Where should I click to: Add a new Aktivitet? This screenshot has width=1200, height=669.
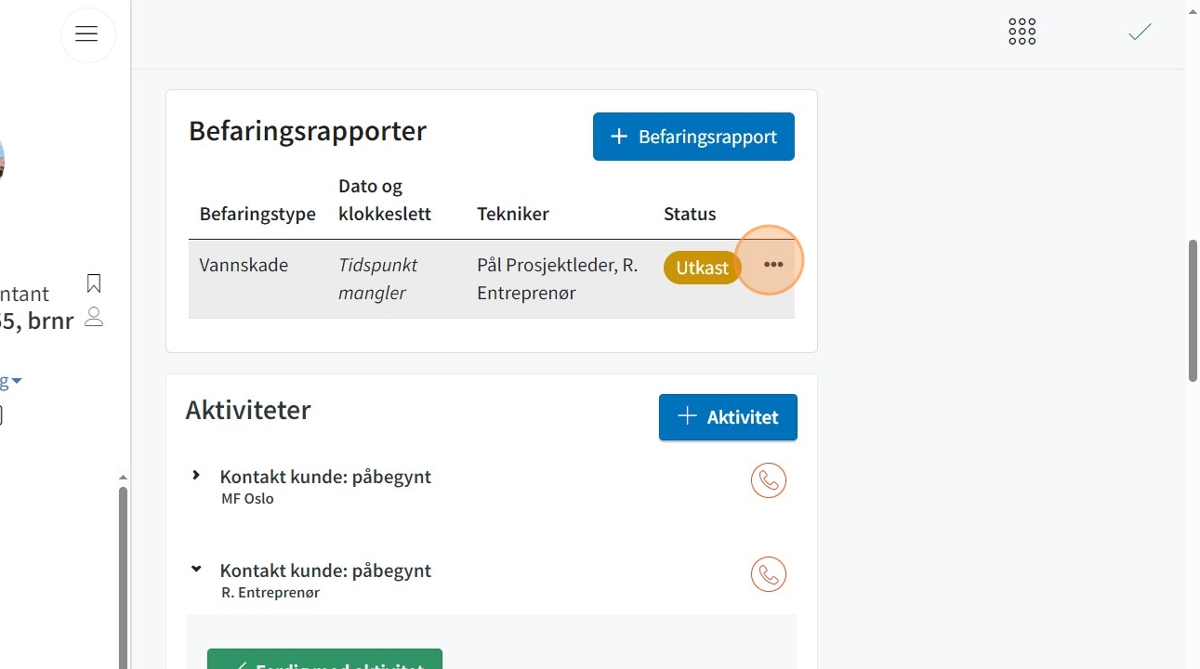[x=728, y=417]
